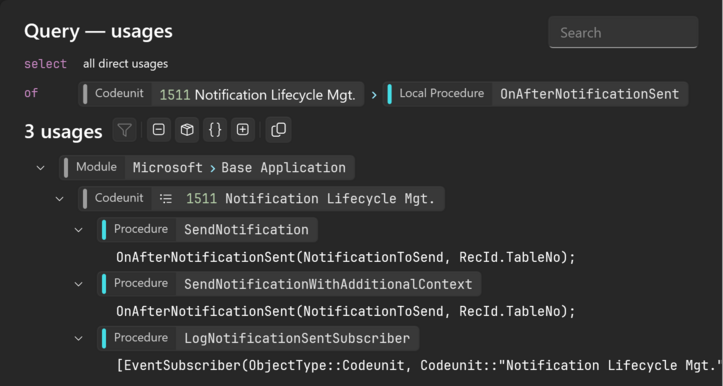Screen dimensions: 723x386
Task: Click list icon beside 1511 Notification Lifecycle Mgt.
Action: (x=166, y=199)
